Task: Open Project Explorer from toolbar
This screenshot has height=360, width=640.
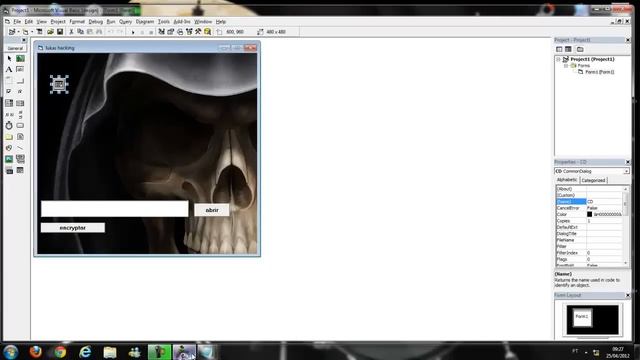Action: coord(162,32)
